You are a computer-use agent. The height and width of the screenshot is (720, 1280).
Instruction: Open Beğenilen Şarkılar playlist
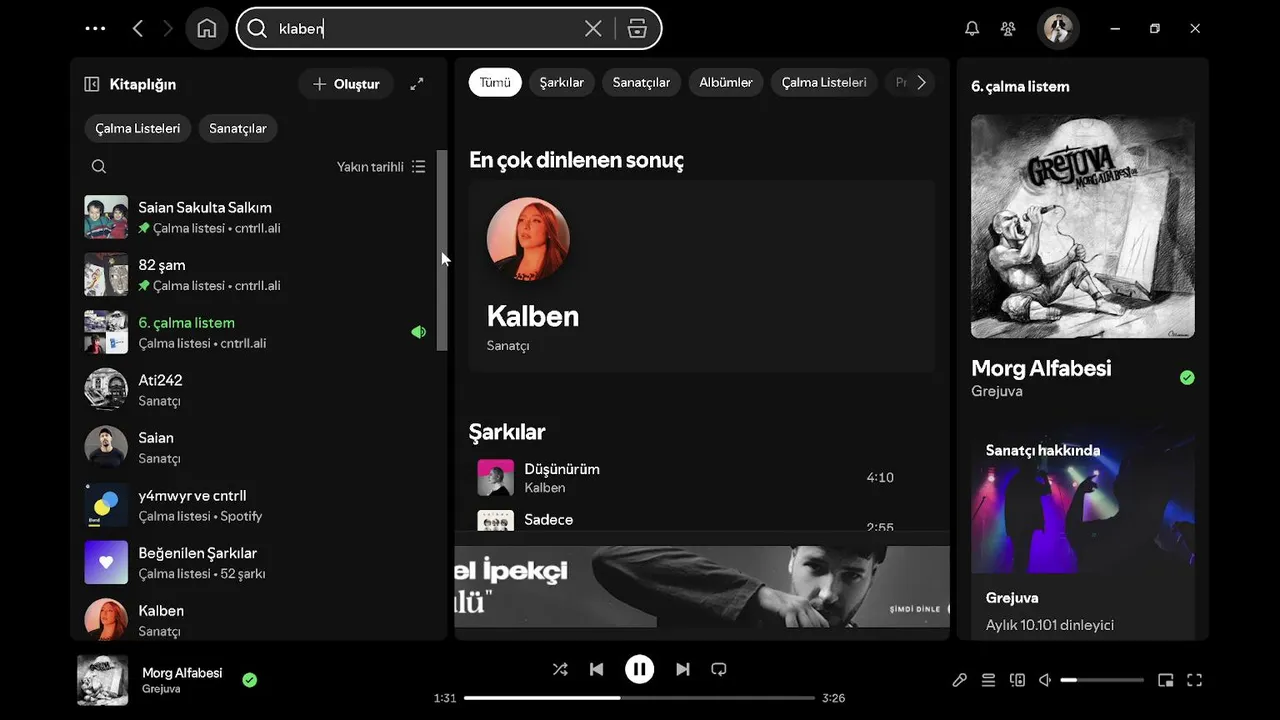pos(256,563)
